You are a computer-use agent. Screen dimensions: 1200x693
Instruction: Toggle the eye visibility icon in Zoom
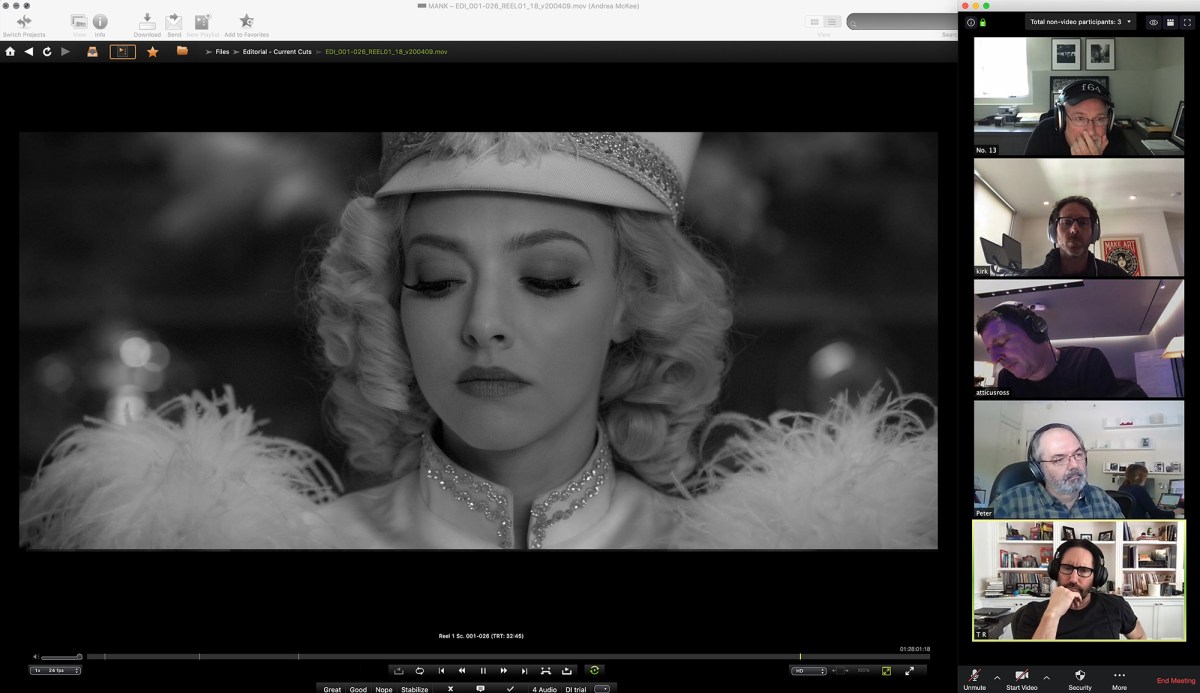(1153, 22)
